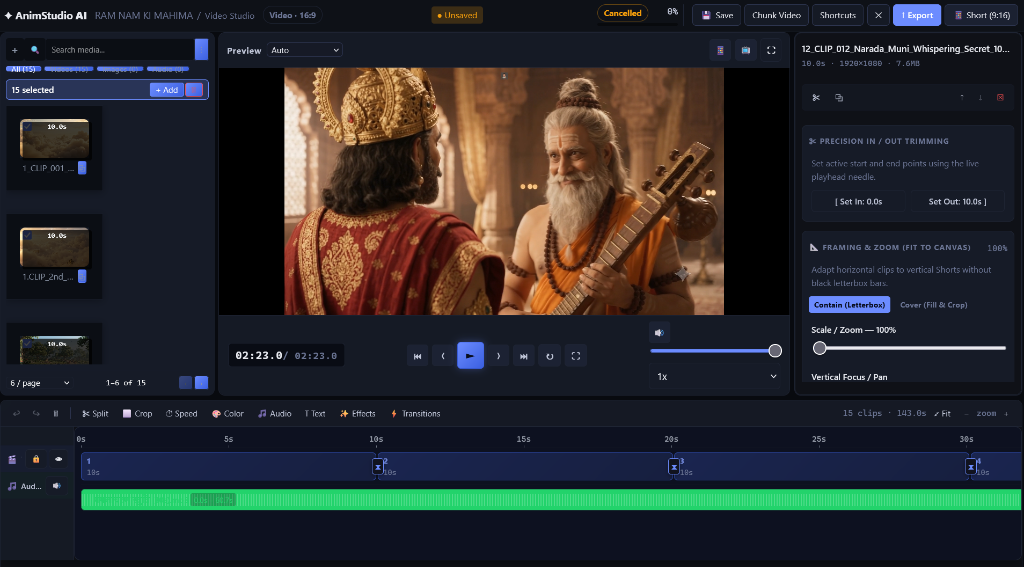Mute the audio track

click(x=57, y=486)
